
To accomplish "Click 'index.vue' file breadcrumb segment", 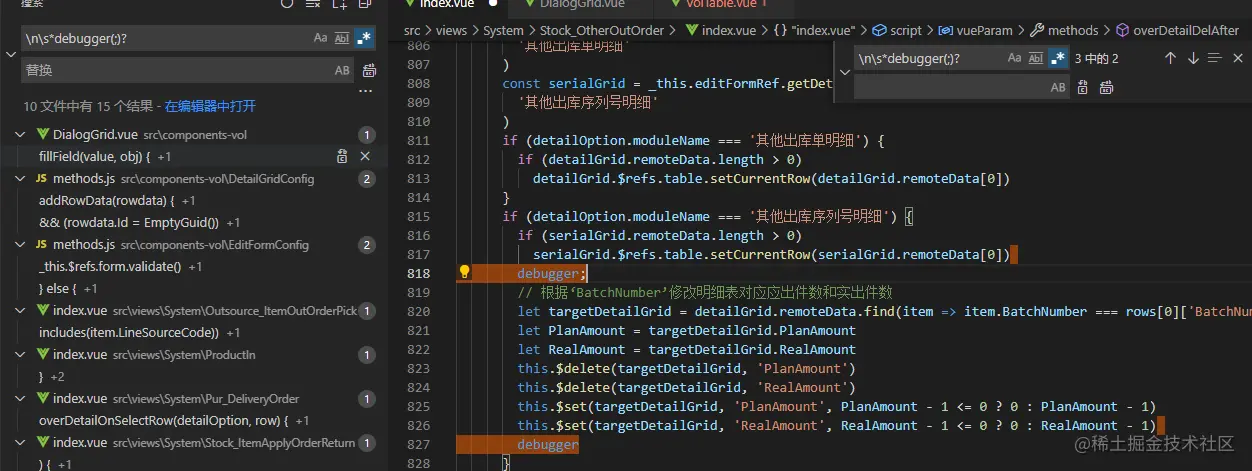I will [x=721, y=30].
